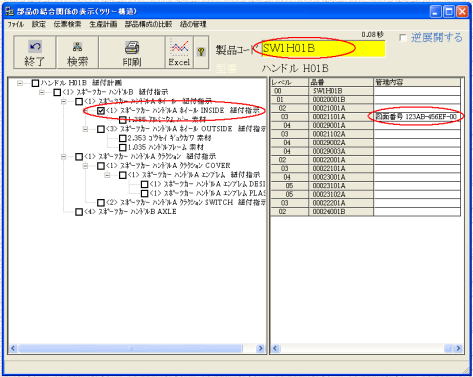This screenshot has height=377, width=473.
Task: Select the エンブレム DESI tree item
Action: [x=207, y=184]
